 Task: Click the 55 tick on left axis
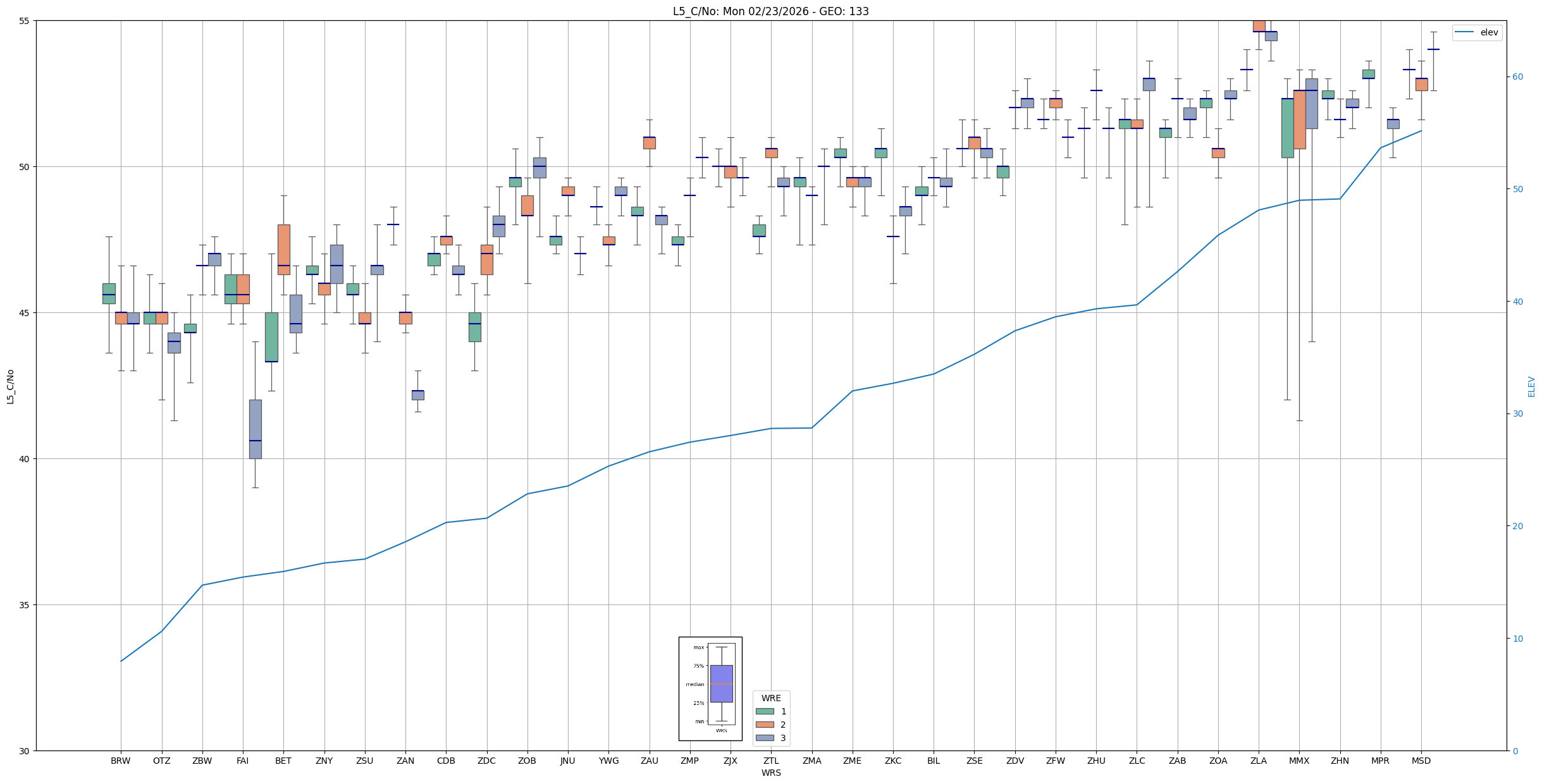pos(25,21)
